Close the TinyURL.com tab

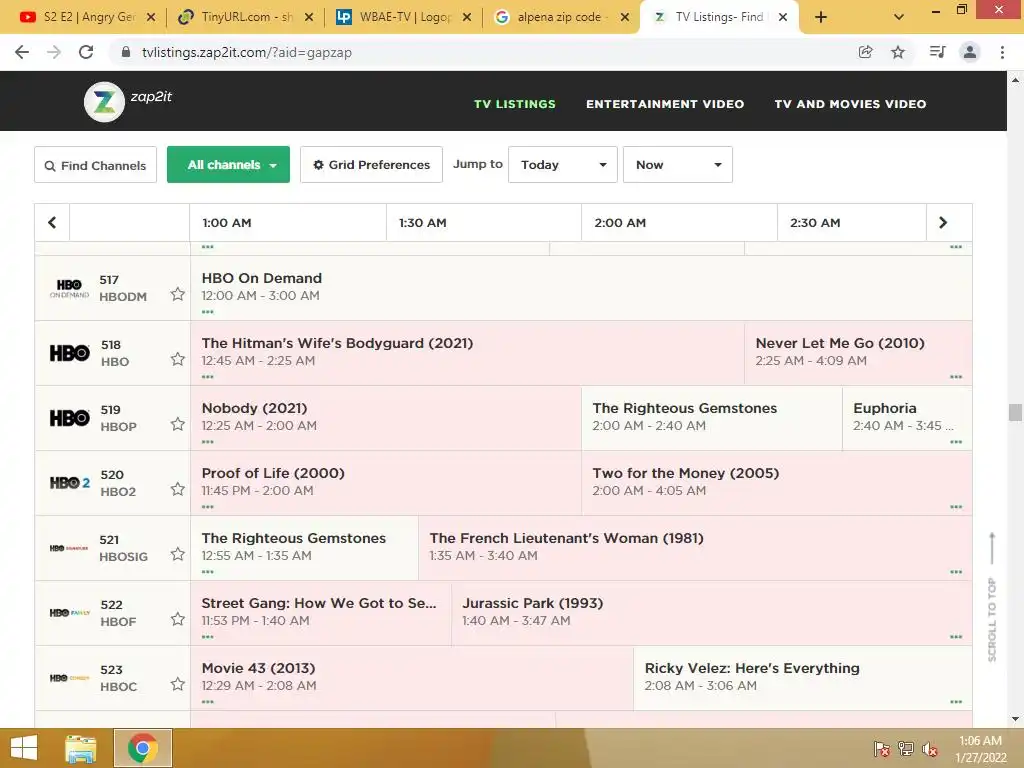[x=309, y=17]
